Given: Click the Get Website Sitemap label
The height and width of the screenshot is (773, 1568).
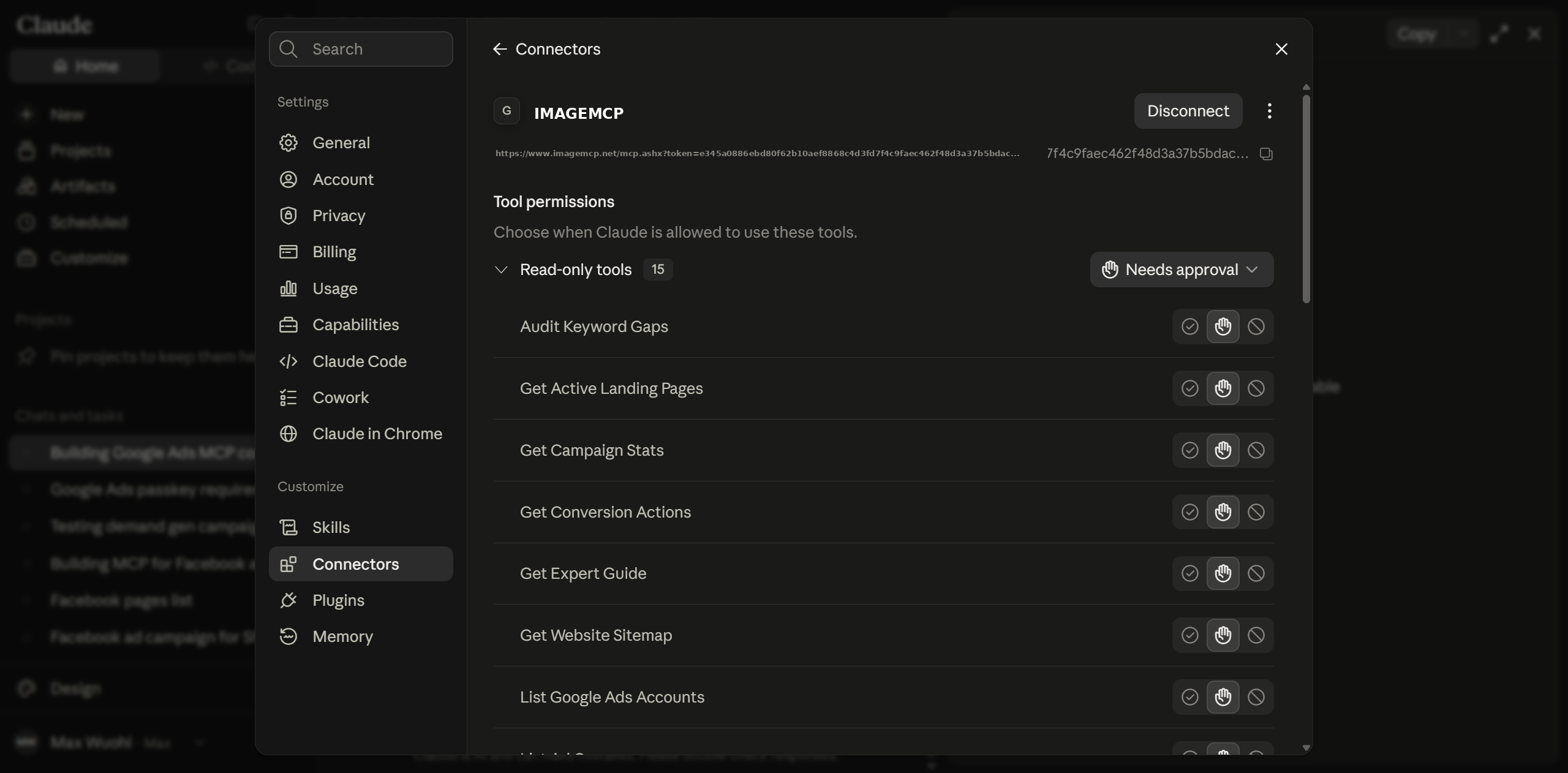Looking at the screenshot, I should pyautogui.click(x=596, y=635).
